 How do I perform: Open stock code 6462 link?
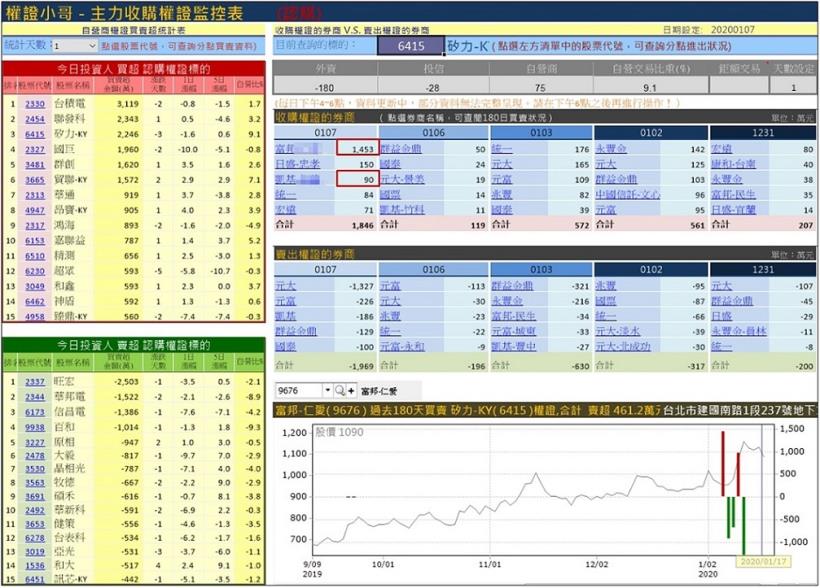pyautogui.click(x=35, y=301)
